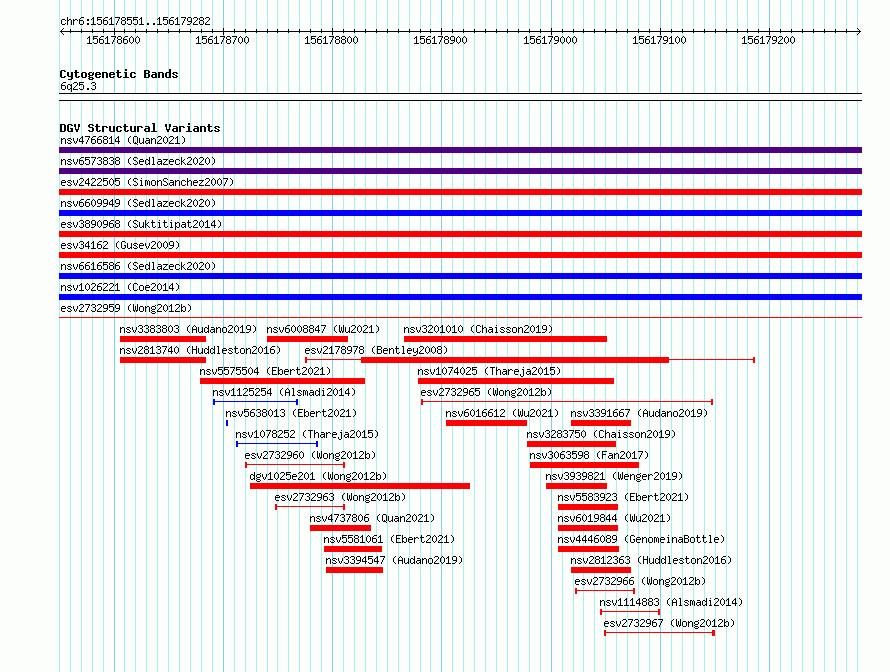Click nsv1078252 (Thareja2015) label
The image size is (890, 672).
point(307,434)
